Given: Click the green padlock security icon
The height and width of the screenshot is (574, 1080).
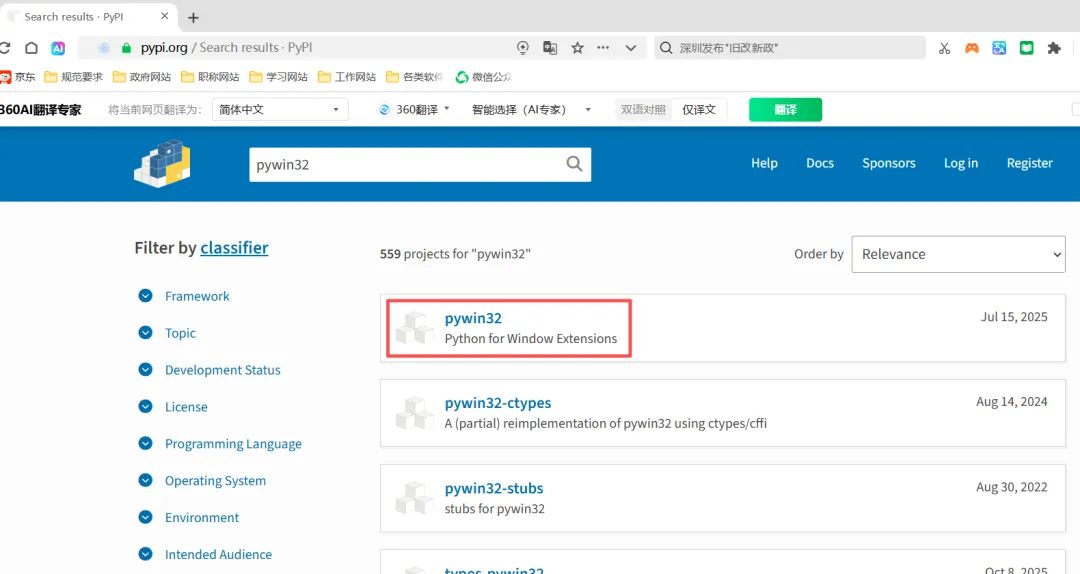Looking at the screenshot, I should tap(126, 48).
